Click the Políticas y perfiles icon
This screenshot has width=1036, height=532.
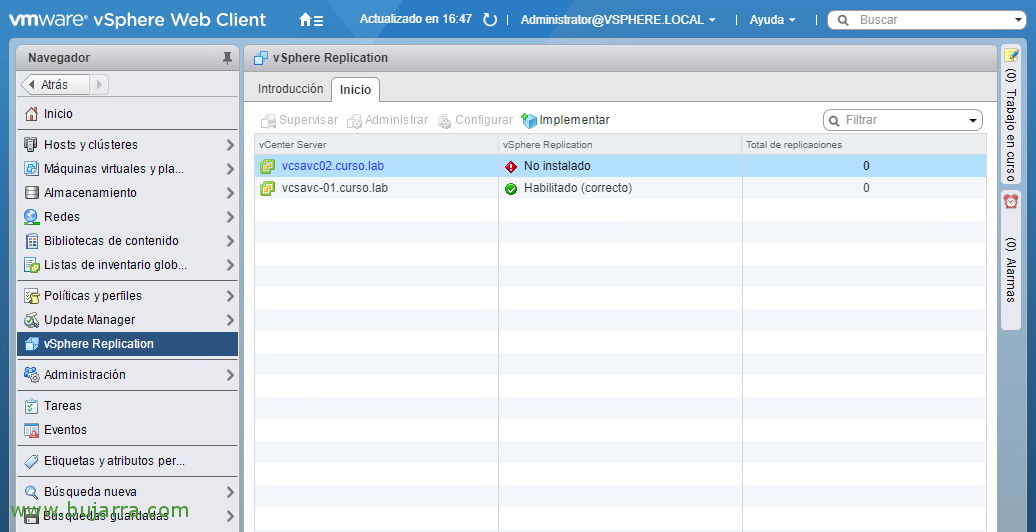click(x=31, y=295)
